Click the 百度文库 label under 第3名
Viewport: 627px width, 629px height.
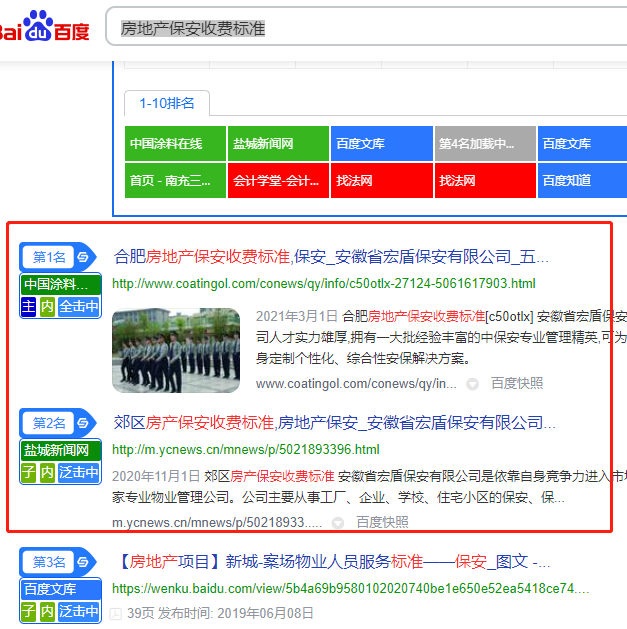click(x=61, y=589)
